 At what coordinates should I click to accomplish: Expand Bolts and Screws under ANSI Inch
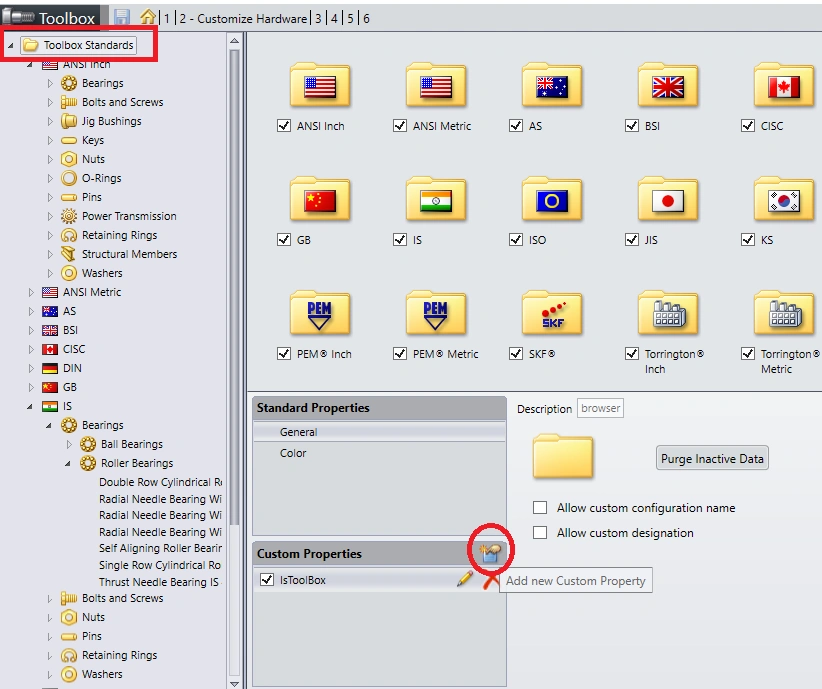(50, 102)
